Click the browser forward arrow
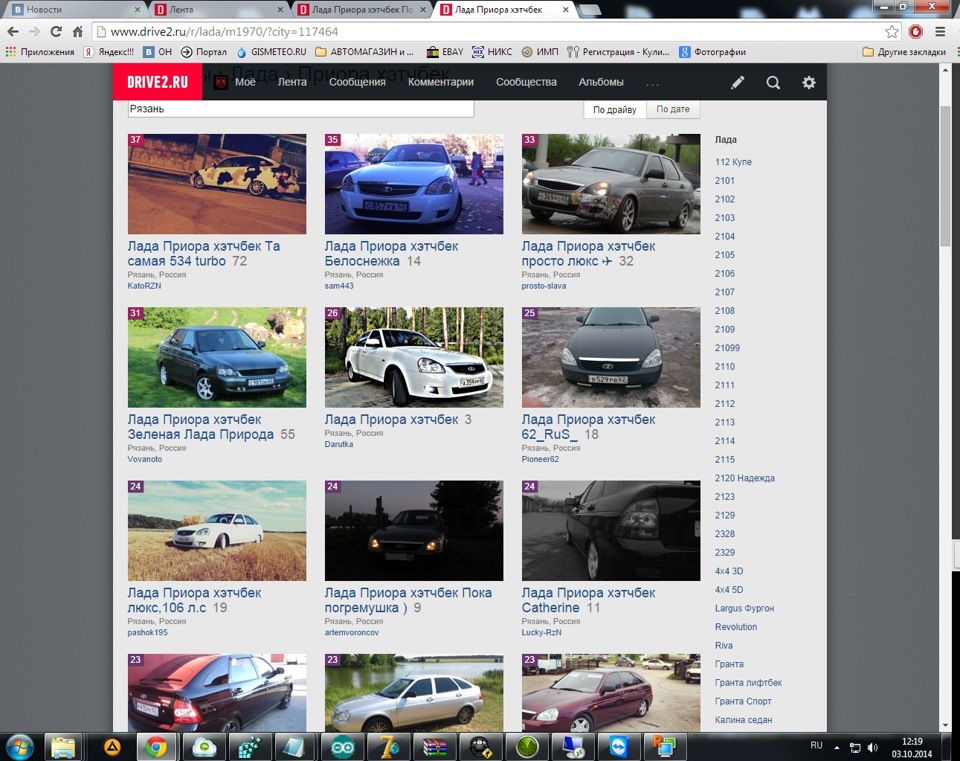 [x=34, y=32]
